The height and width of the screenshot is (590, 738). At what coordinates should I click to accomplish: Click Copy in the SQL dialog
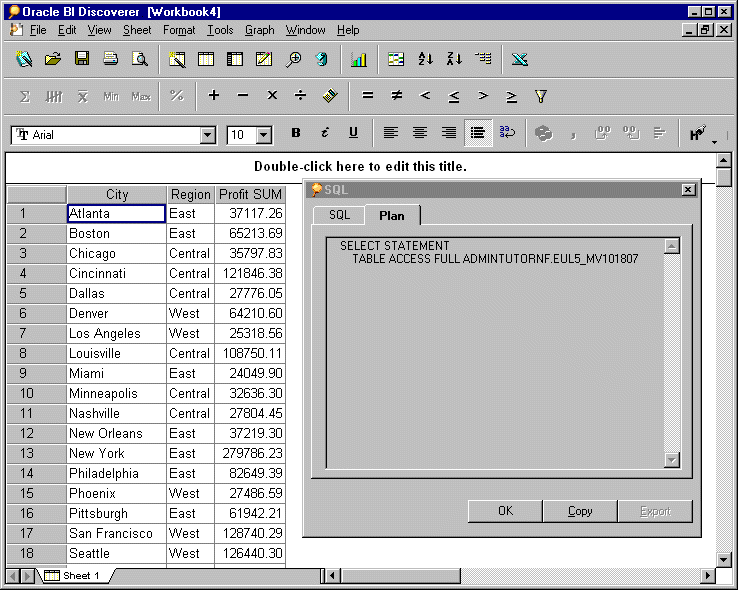[x=580, y=511]
